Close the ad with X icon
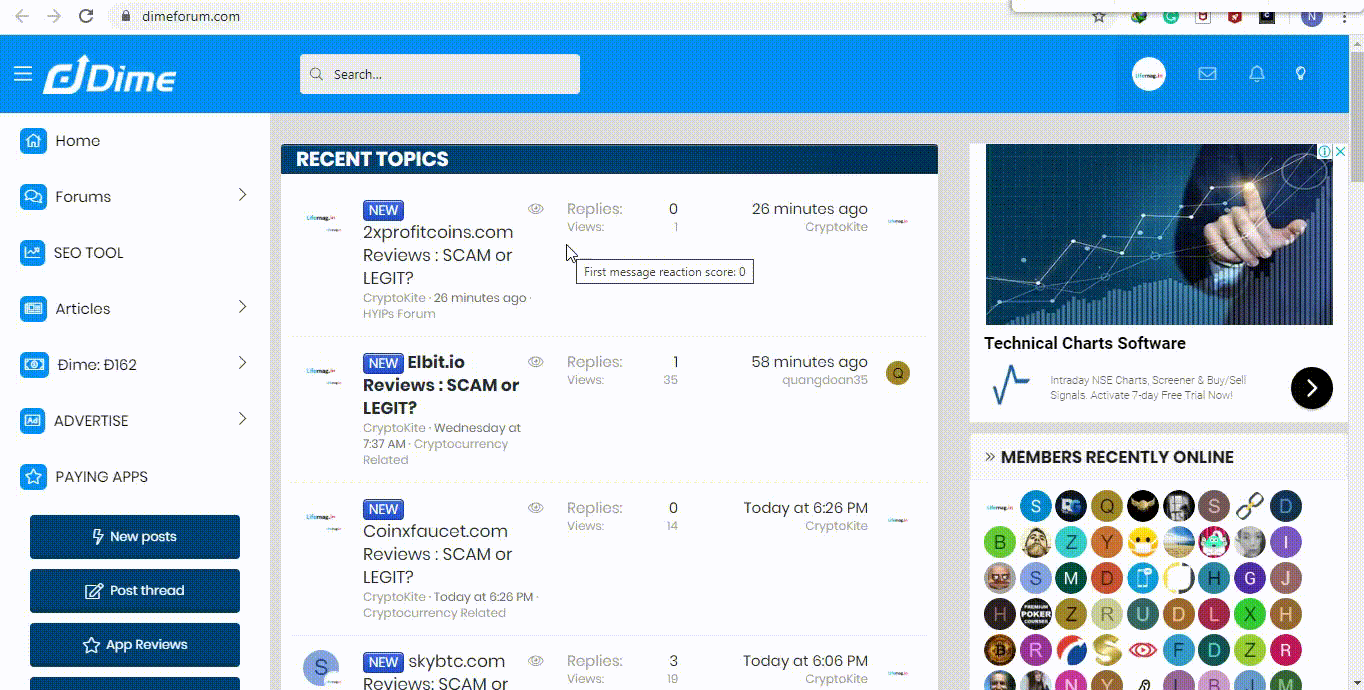Image resolution: width=1364 pixels, height=690 pixels. point(1341,152)
